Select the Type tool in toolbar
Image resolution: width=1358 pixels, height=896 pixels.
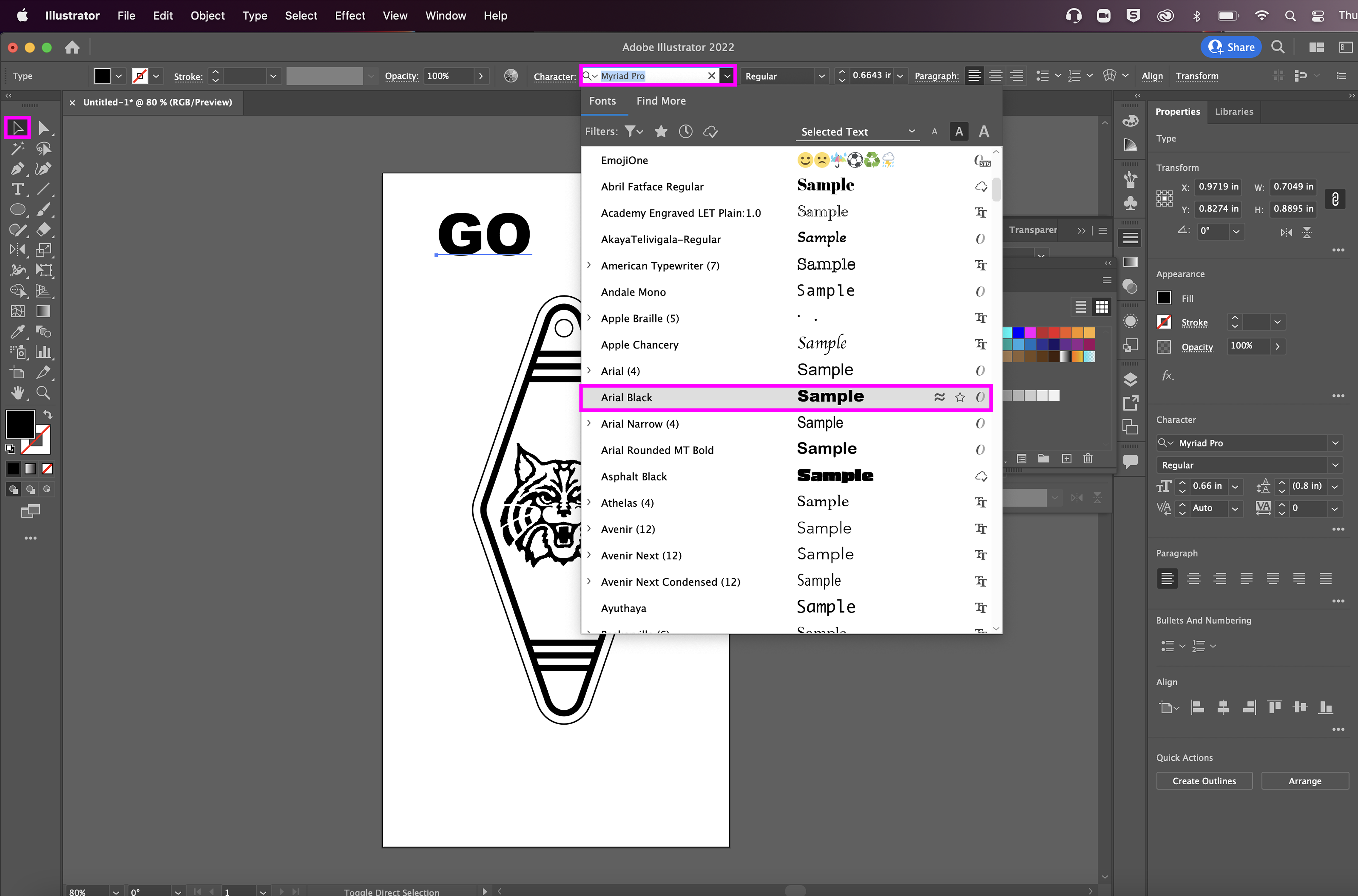click(17, 189)
